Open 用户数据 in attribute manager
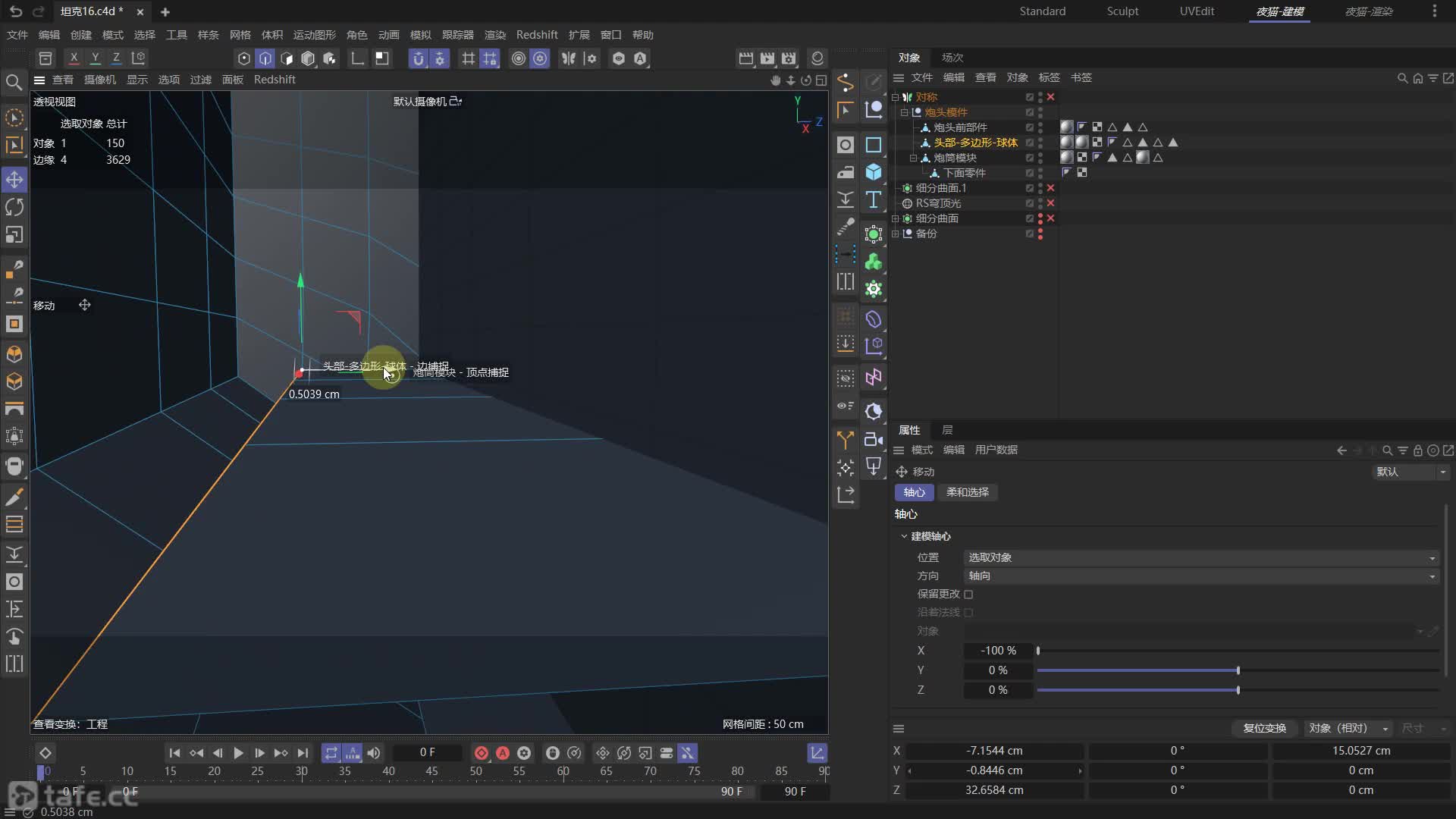Screen dimensions: 1456x819 (x=996, y=450)
